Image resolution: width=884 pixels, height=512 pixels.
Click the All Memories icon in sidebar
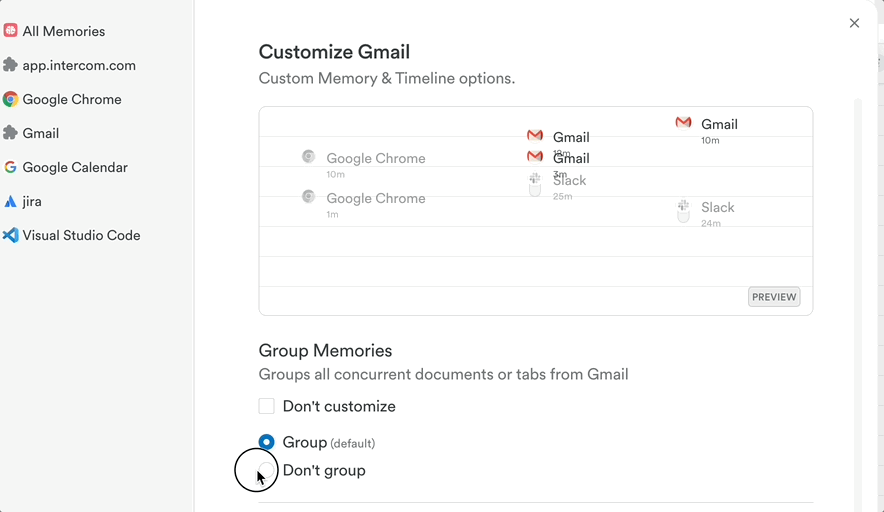pos(10,31)
